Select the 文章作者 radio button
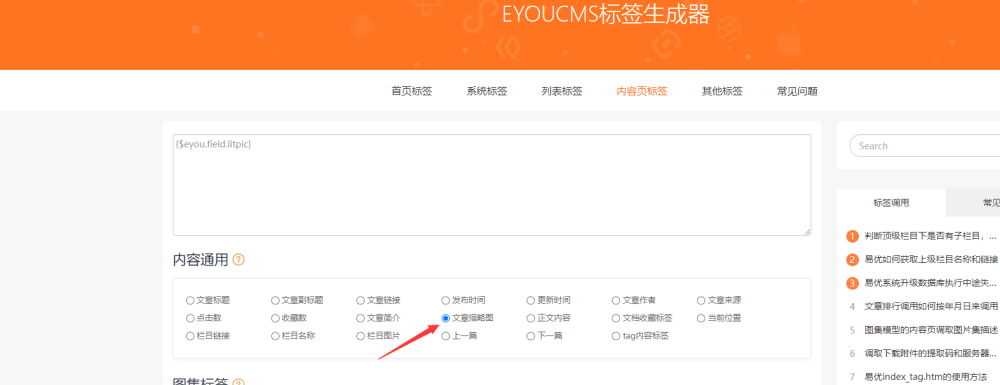The width and height of the screenshot is (1000, 385). 615,300
